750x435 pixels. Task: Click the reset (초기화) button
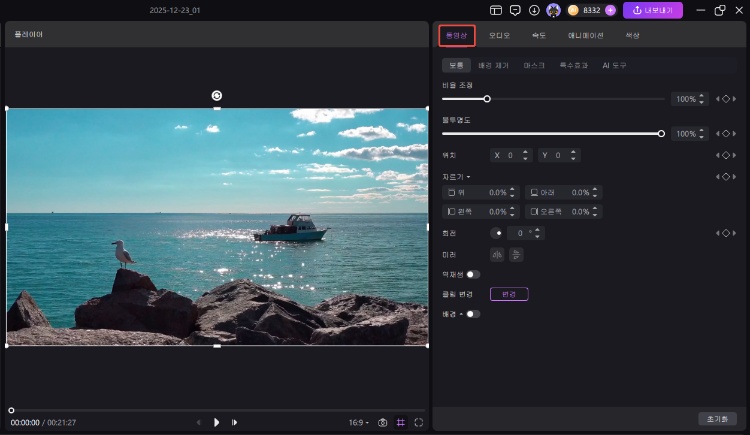point(717,419)
